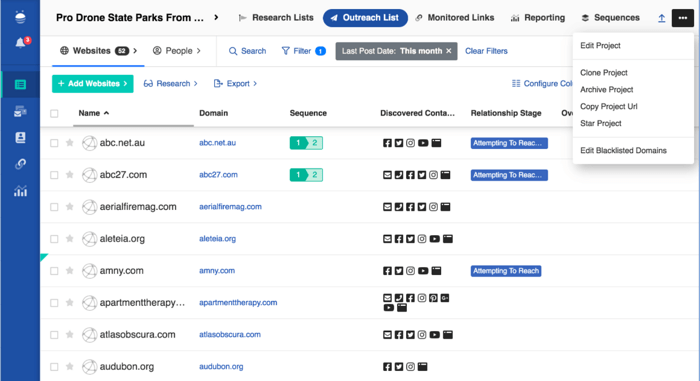Star the abc.net.au website row

[x=70, y=143]
